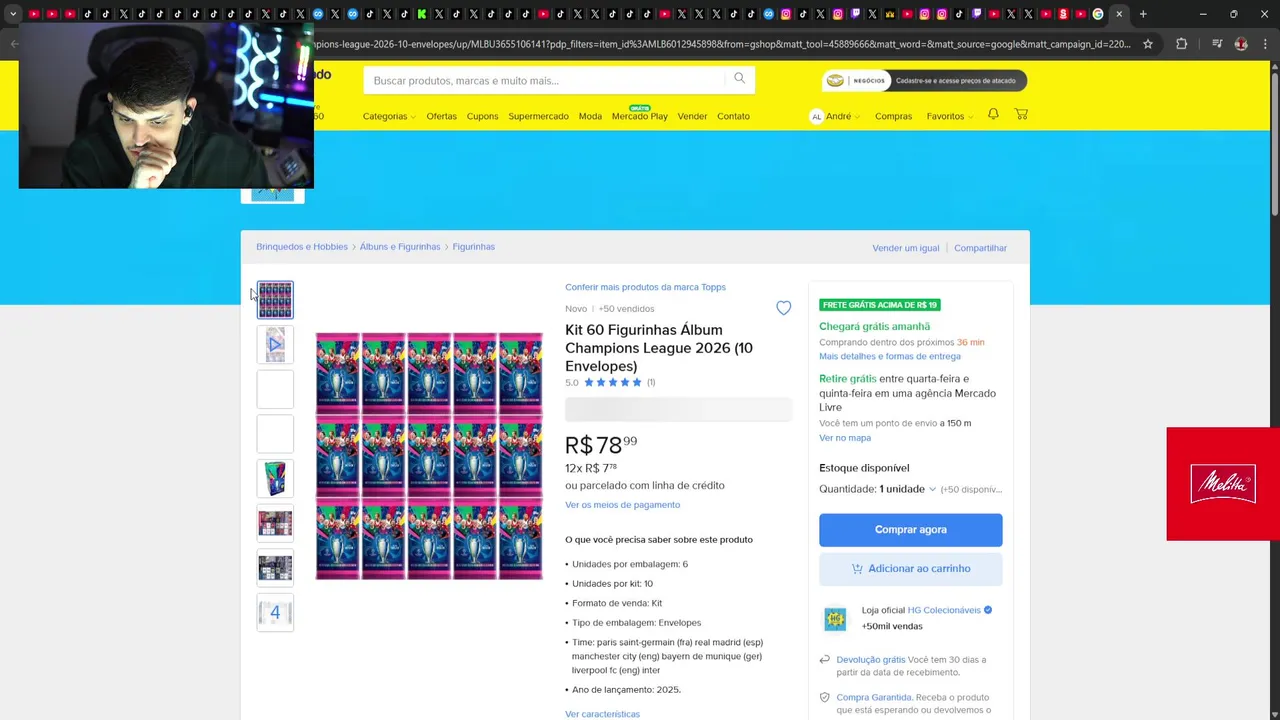Open Cupons menu item
This screenshot has width=1280, height=720.
pos(482,116)
